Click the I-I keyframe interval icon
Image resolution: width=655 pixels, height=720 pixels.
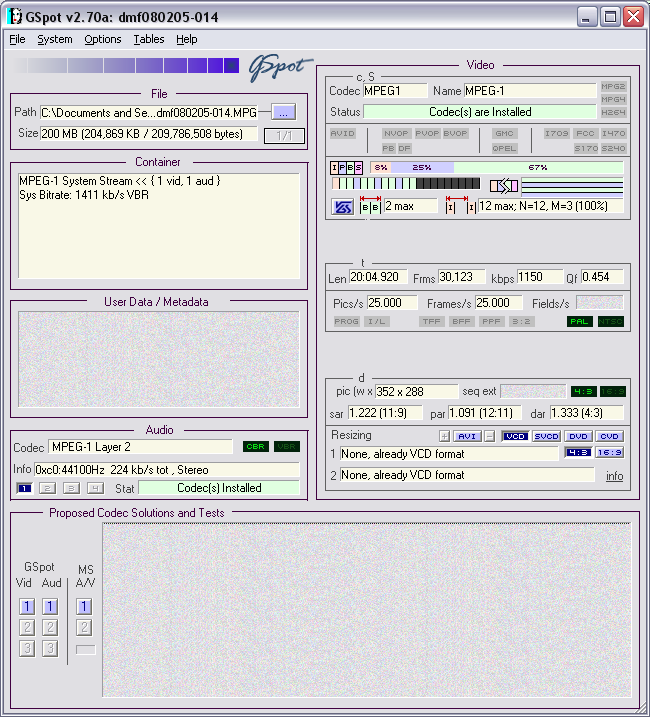pos(460,205)
